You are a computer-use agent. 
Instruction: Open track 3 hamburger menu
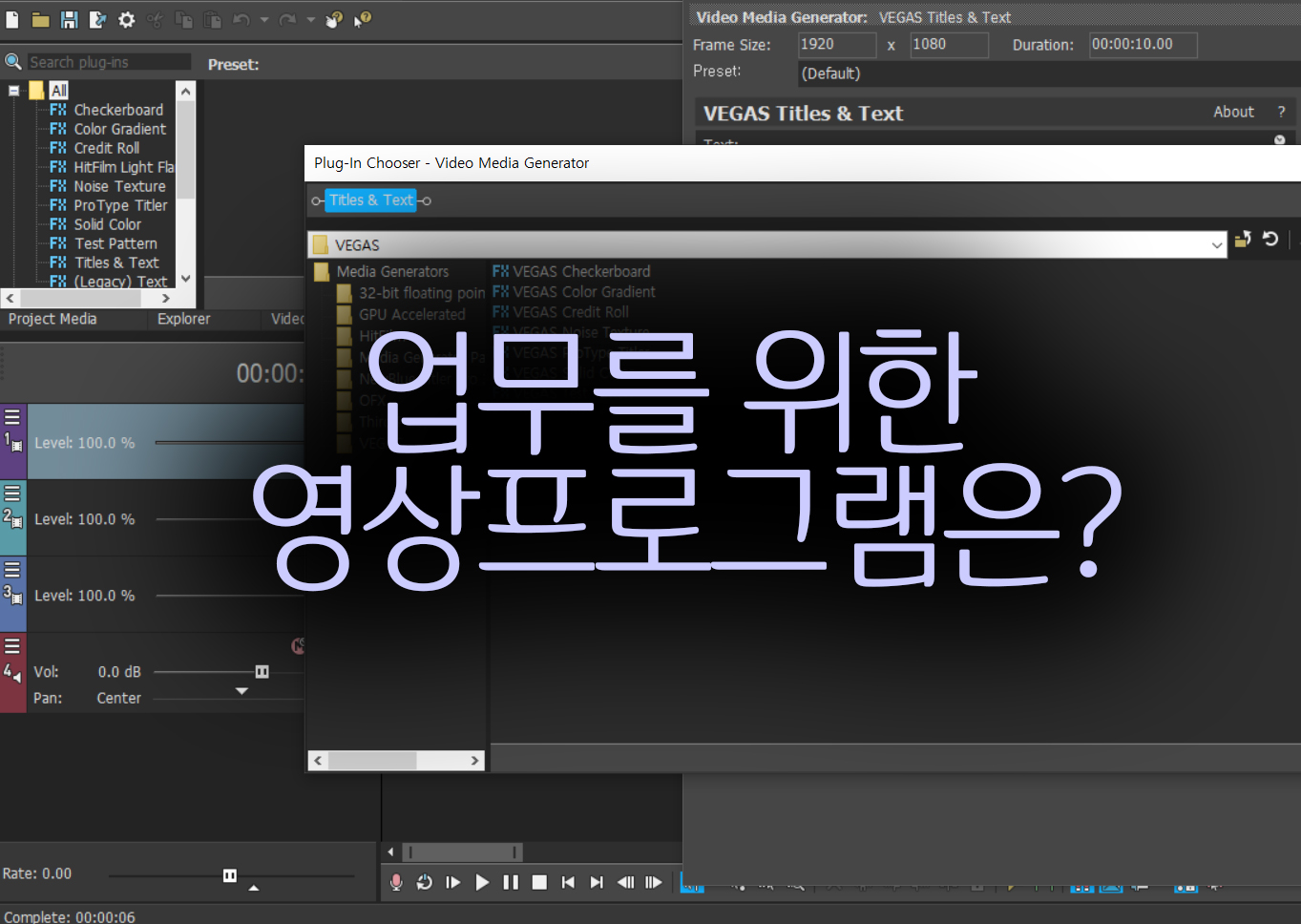click(12, 570)
